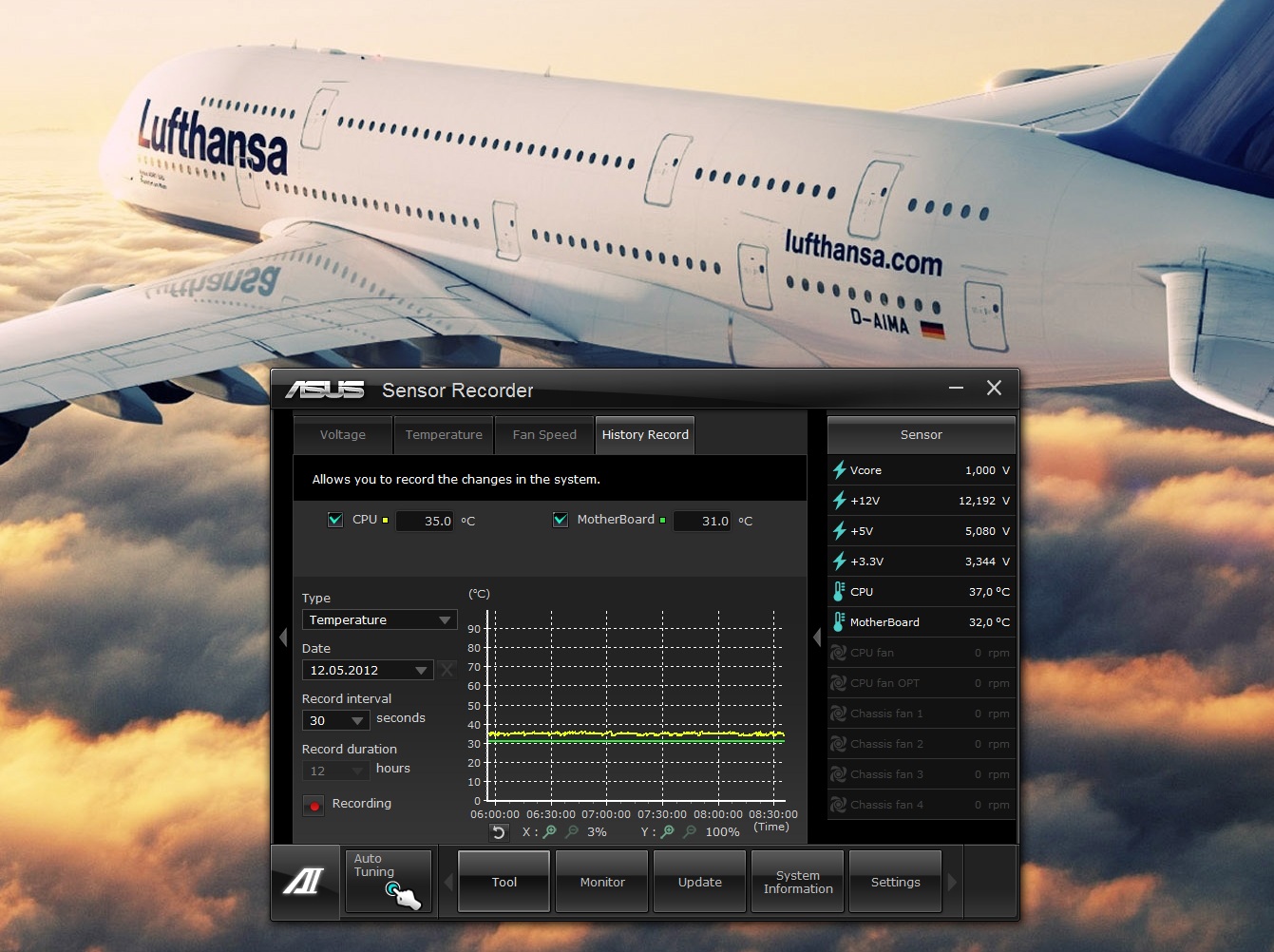This screenshot has height=952, width=1274.
Task: Click the Chassis fan 3 icon
Action: click(839, 774)
